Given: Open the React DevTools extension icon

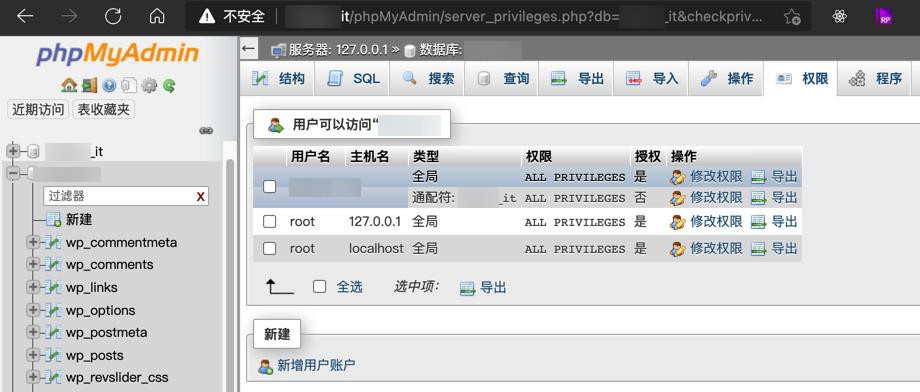Looking at the screenshot, I should (x=840, y=16).
